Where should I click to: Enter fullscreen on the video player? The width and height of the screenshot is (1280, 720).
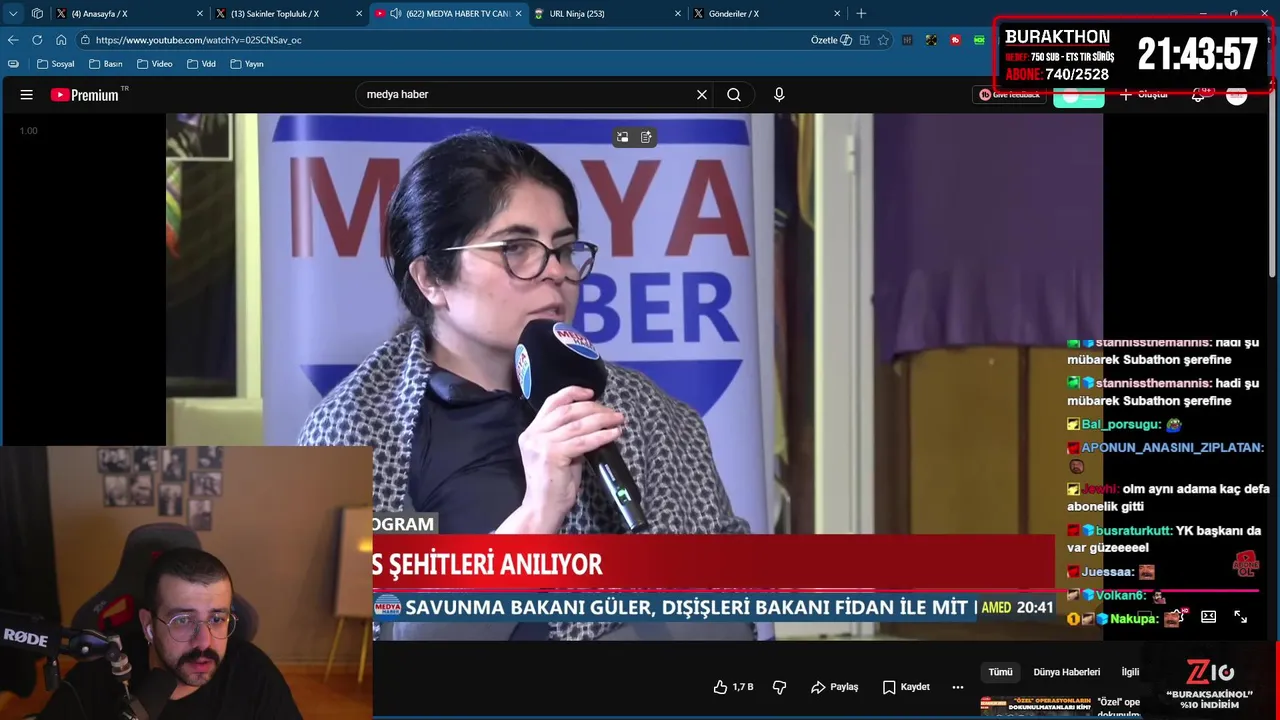[1240, 617]
